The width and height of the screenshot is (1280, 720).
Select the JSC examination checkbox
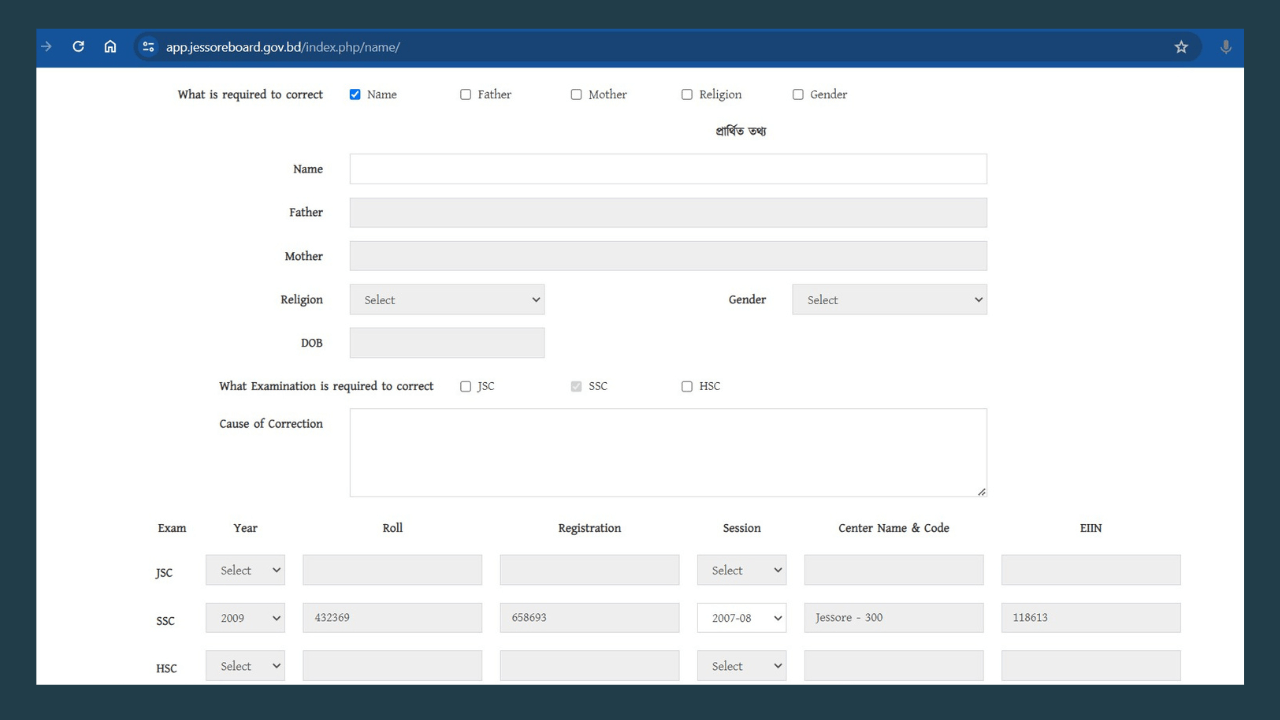[x=465, y=387]
